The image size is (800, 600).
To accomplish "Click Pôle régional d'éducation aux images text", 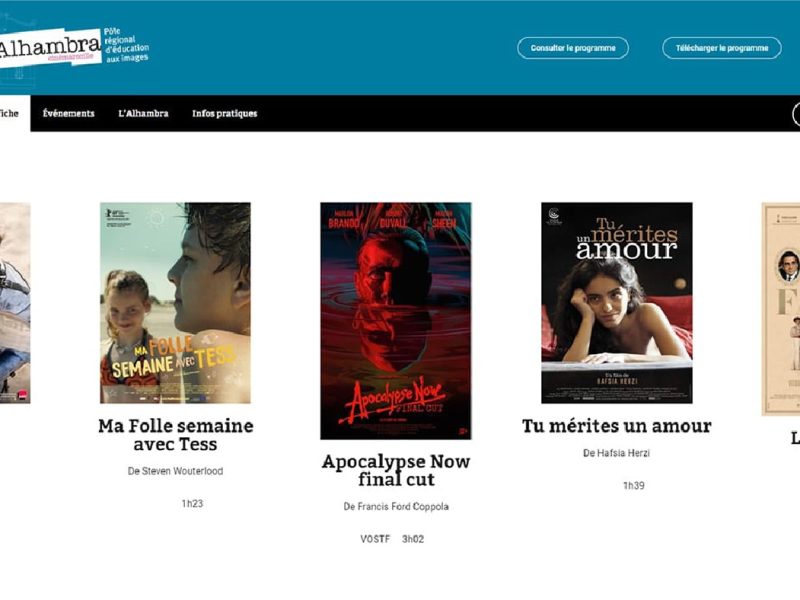I will [127, 45].
